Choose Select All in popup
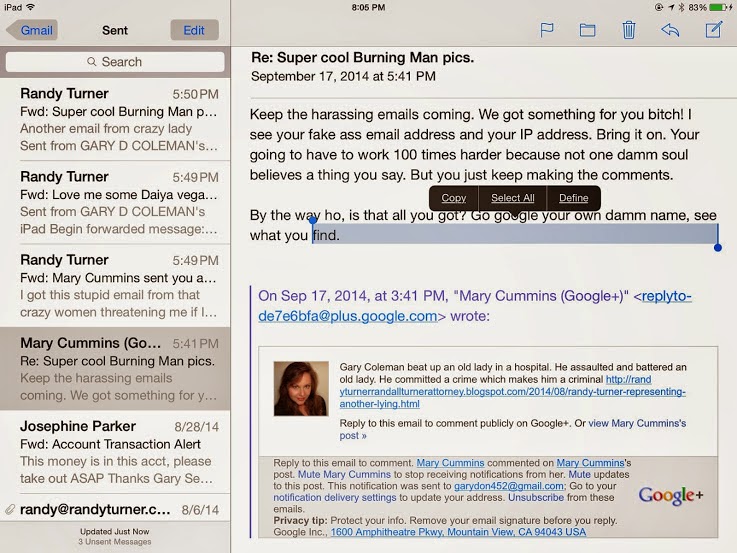737x553 pixels. pyautogui.click(x=512, y=198)
